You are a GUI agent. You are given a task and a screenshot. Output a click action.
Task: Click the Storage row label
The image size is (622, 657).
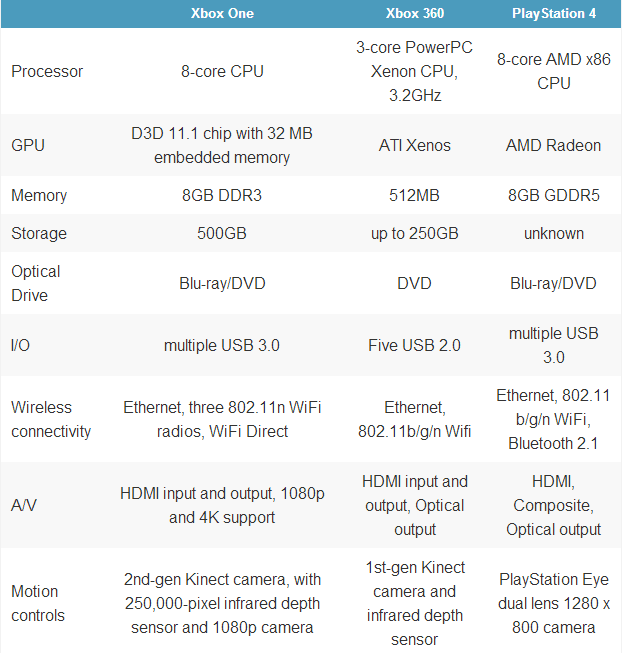tap(39, 233)
